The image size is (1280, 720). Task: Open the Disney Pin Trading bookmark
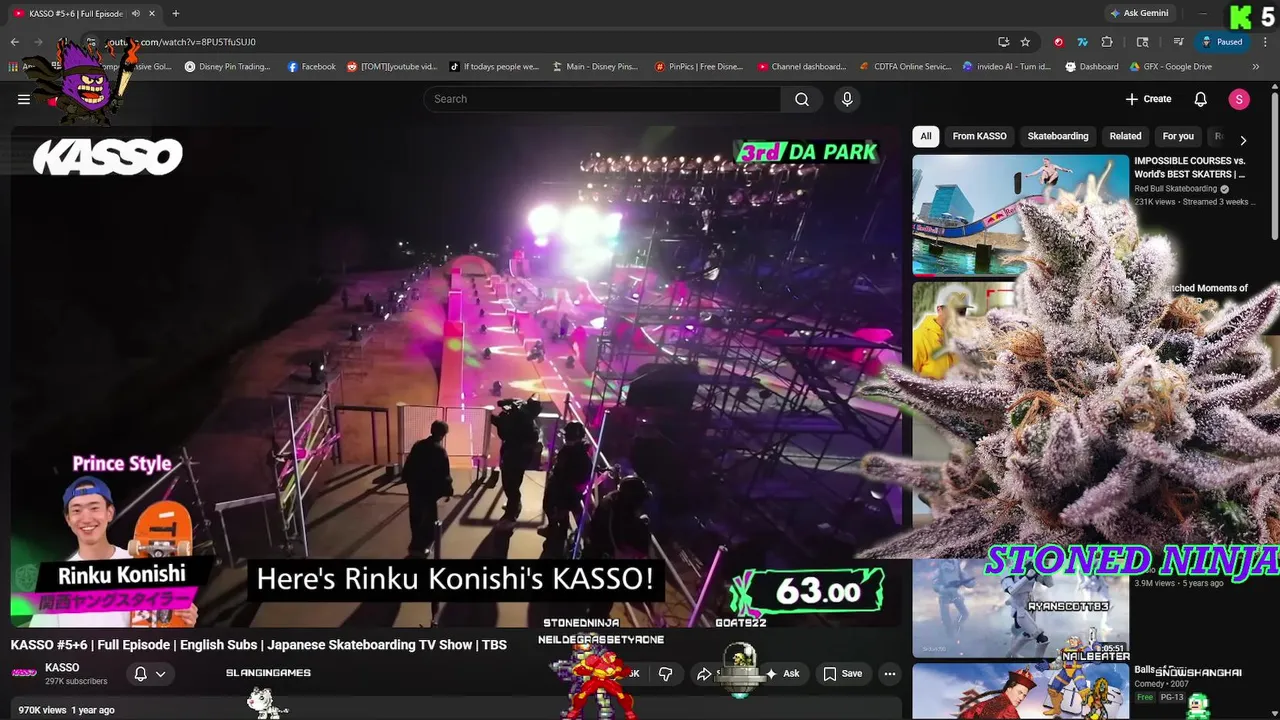(x=227, y=67)
